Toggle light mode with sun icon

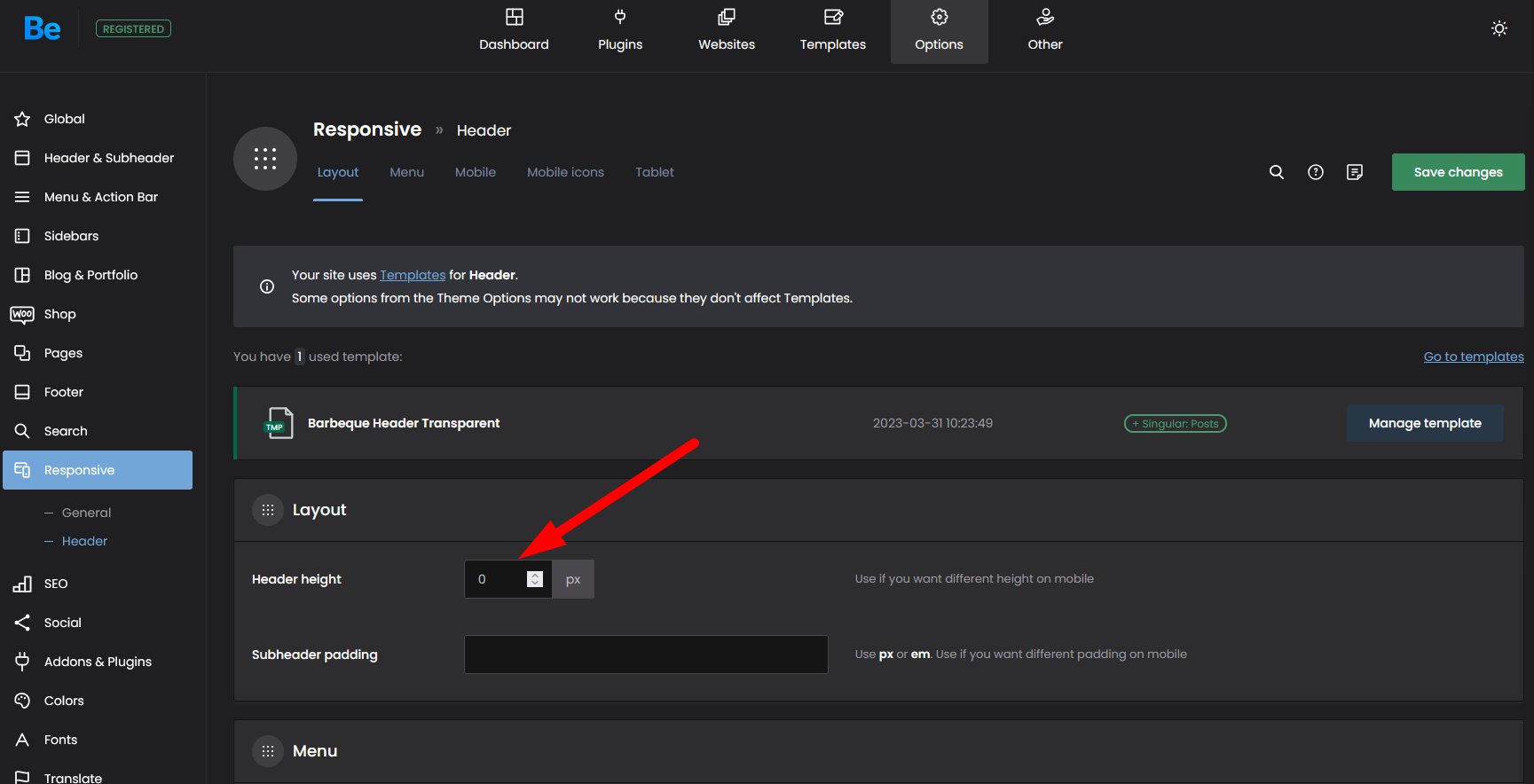coord(1499,28)
